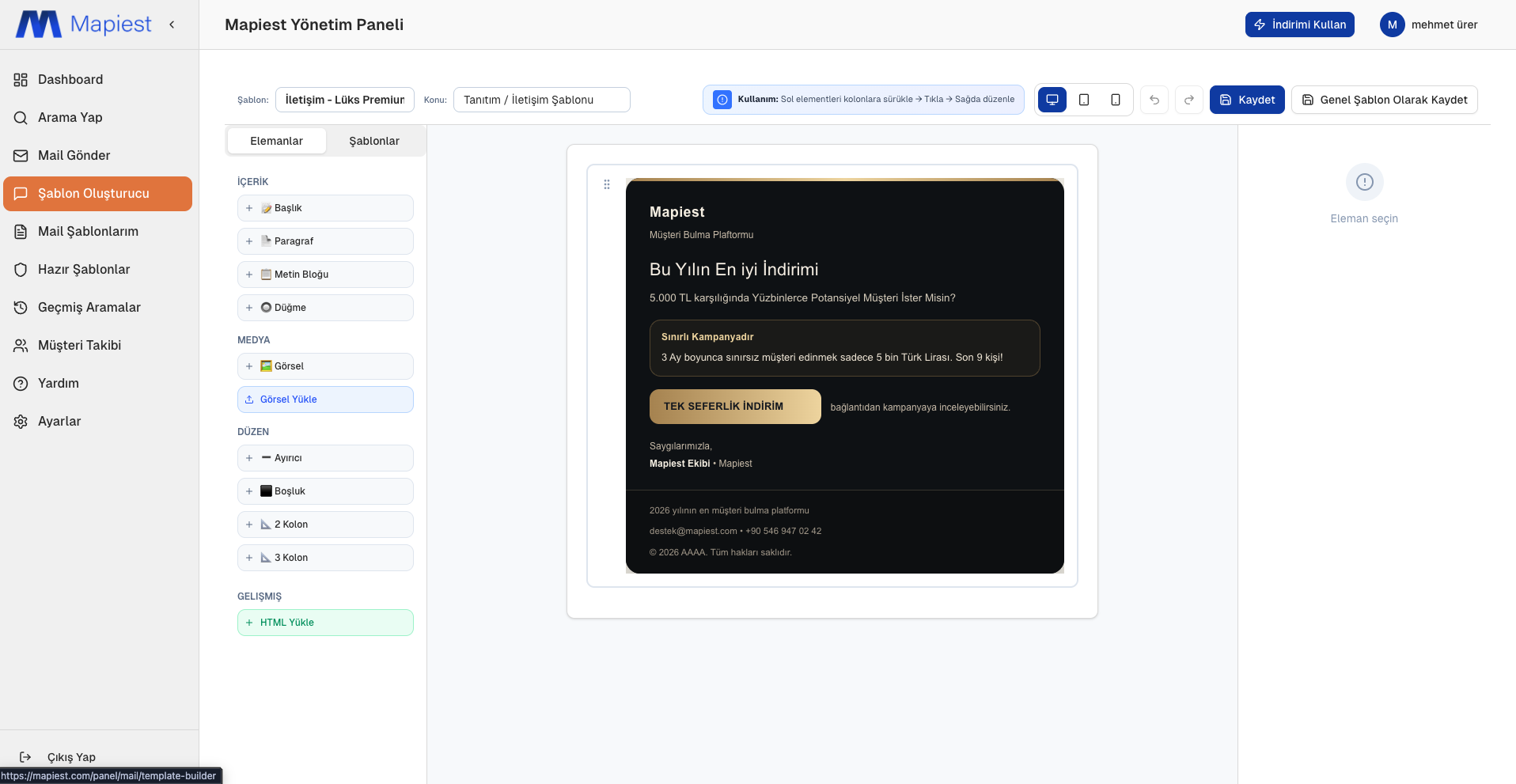Save the template with Kaydet
The image size is (1516, 784).
(1247, 100)
